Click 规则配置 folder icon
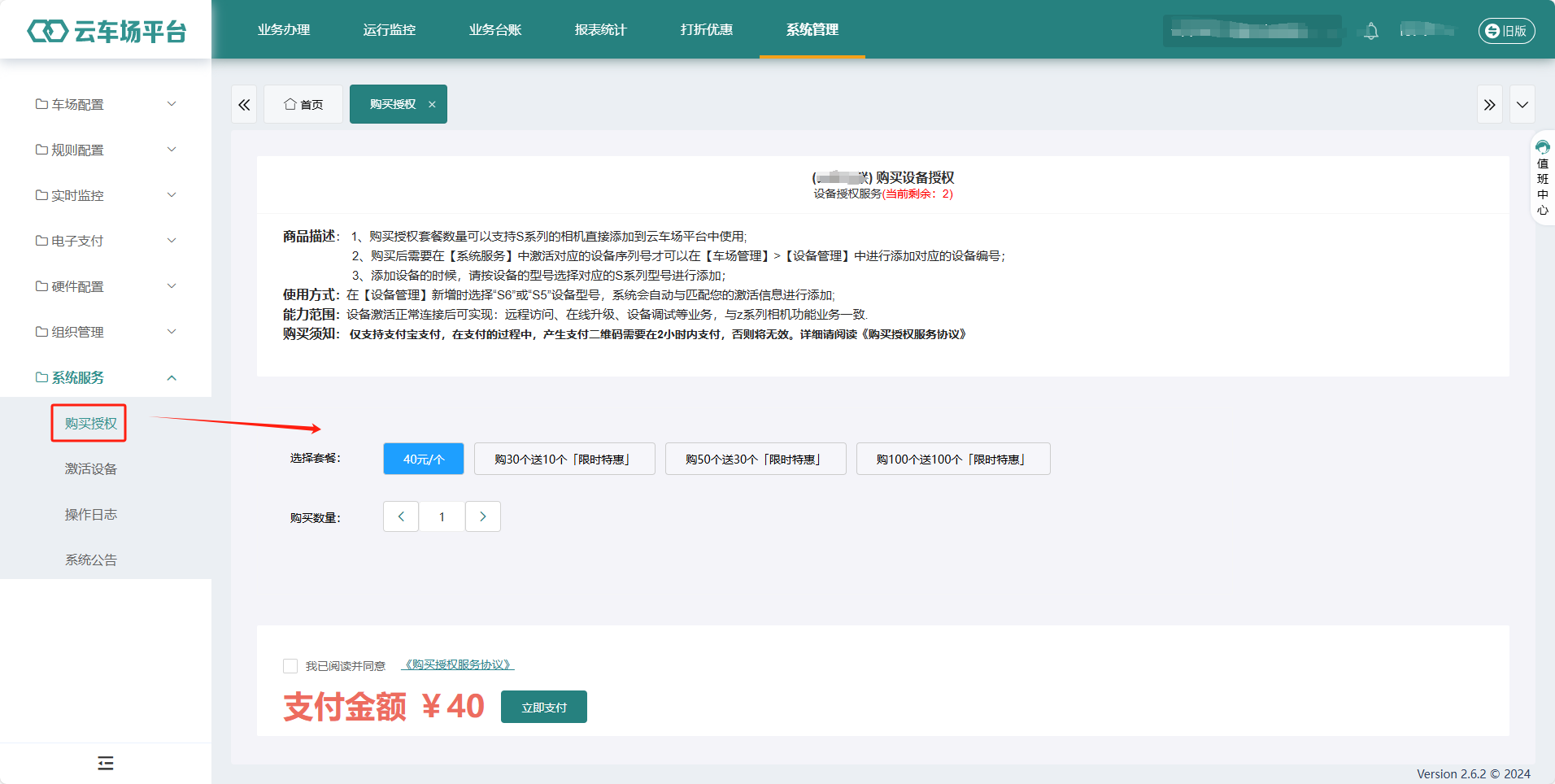 click(x=41, y=150)
